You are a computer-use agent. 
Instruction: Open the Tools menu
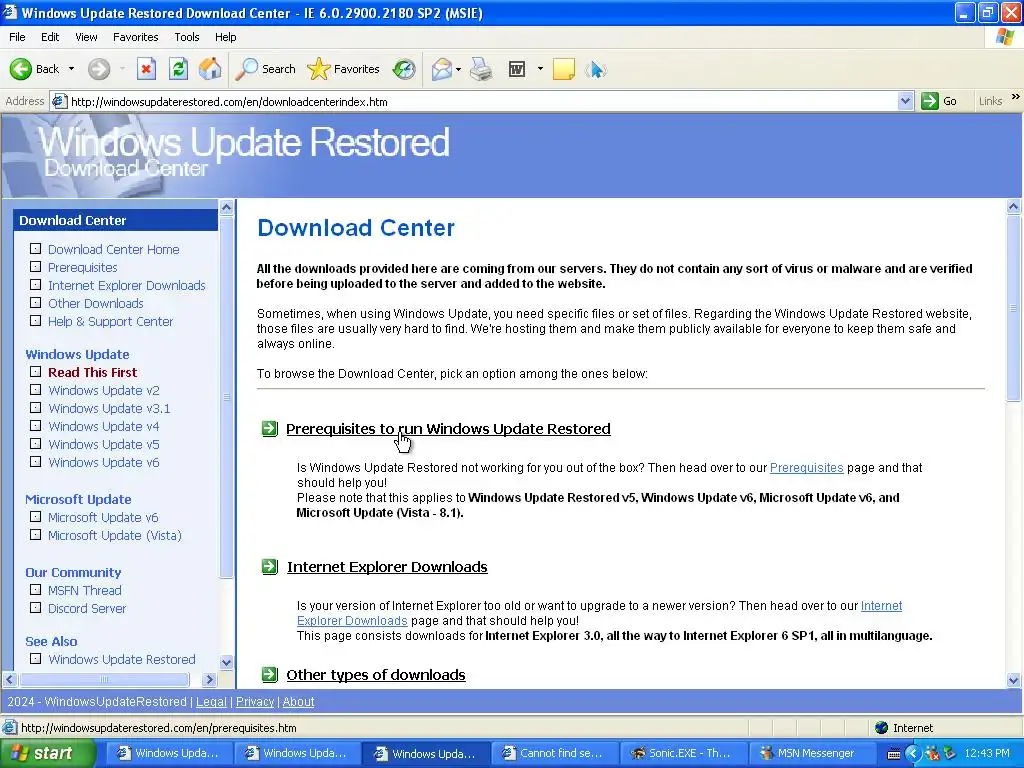coord(186,37)
